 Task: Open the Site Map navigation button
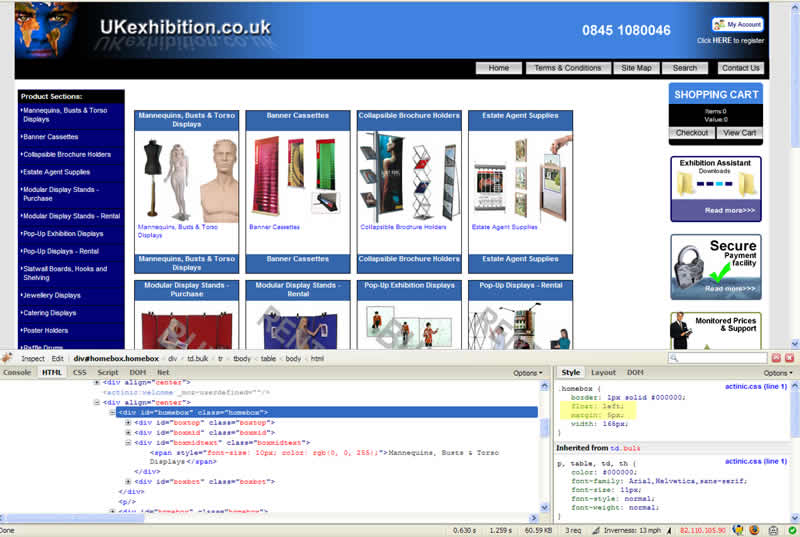636,68
